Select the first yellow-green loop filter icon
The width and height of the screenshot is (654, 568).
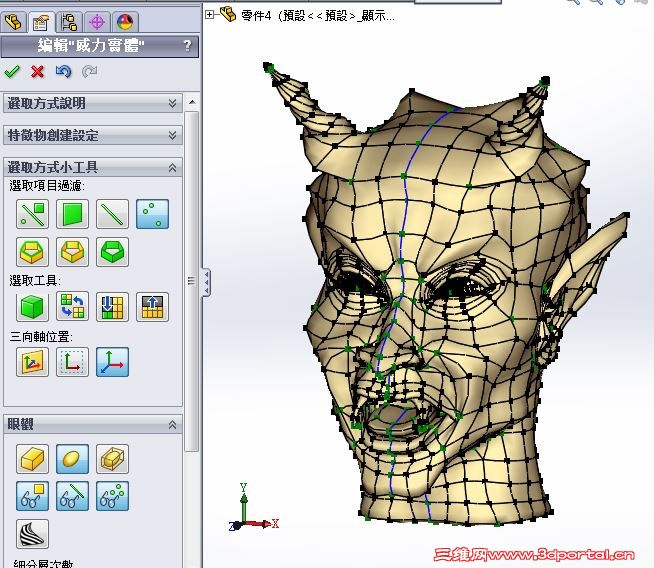(33, 252)
